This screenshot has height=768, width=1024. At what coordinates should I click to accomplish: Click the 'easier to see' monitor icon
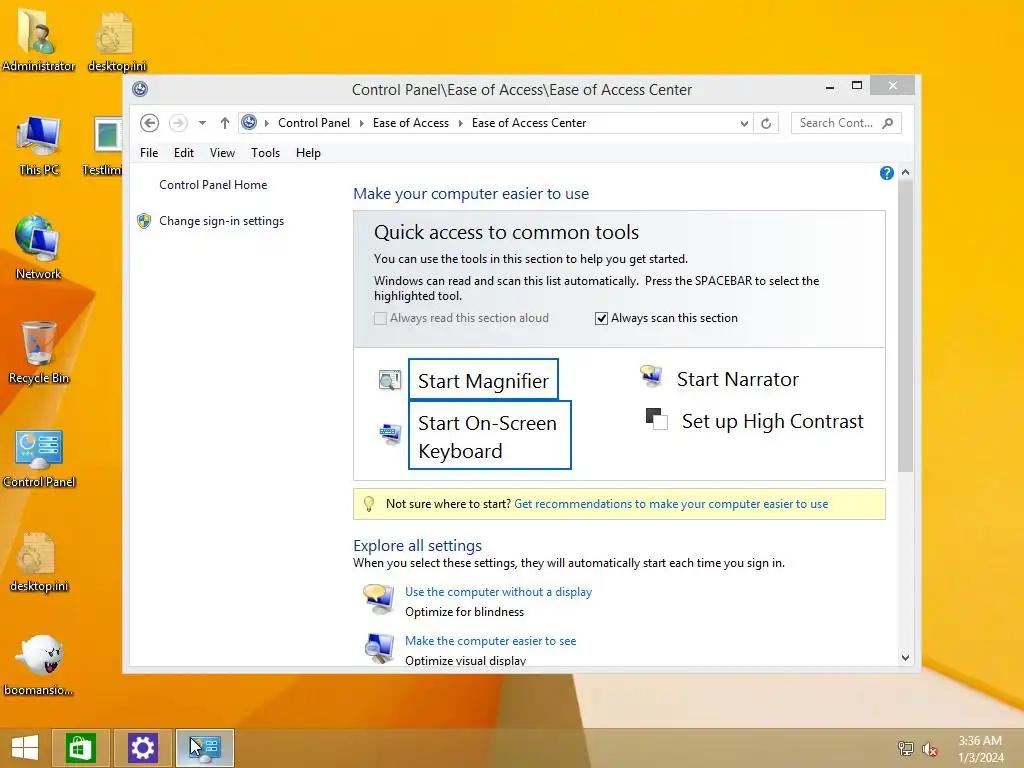379,648
